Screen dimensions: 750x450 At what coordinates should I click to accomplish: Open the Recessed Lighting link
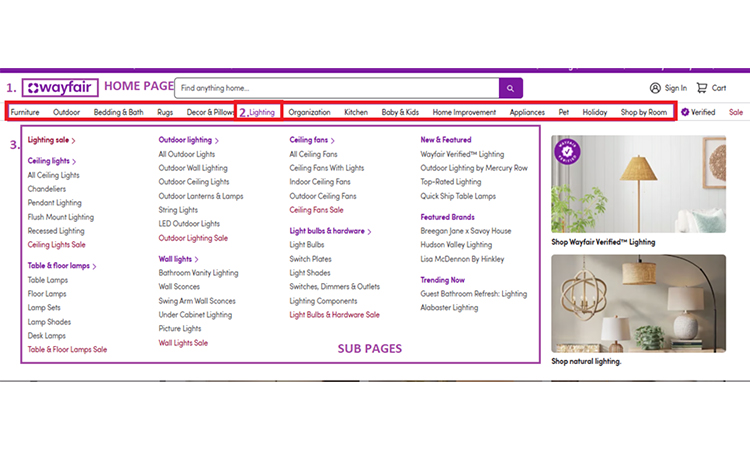[56, 230]
